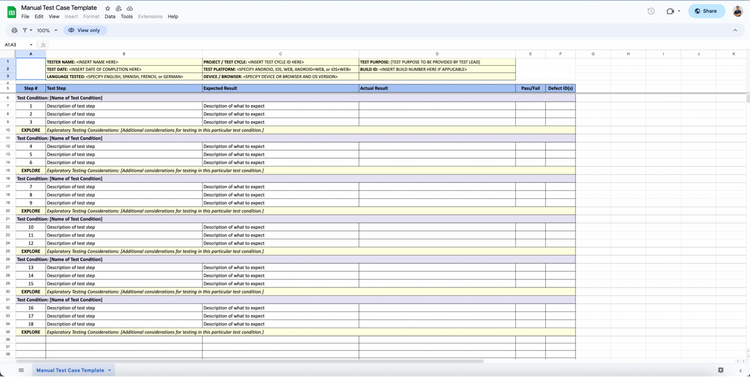Click the Actual Result header cell

437,88
